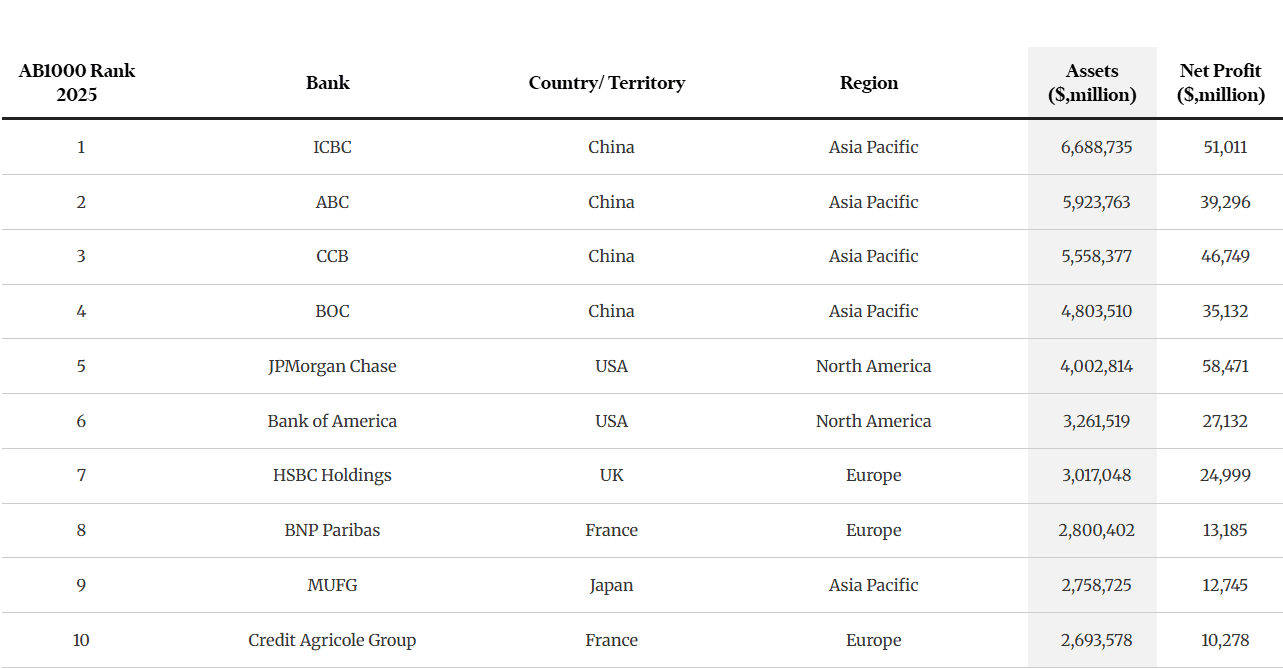This screenshot has height=668, width=1283.
Task: Click ICBC's assets value 6,688,735
Action: click(x=1097, y=147)
